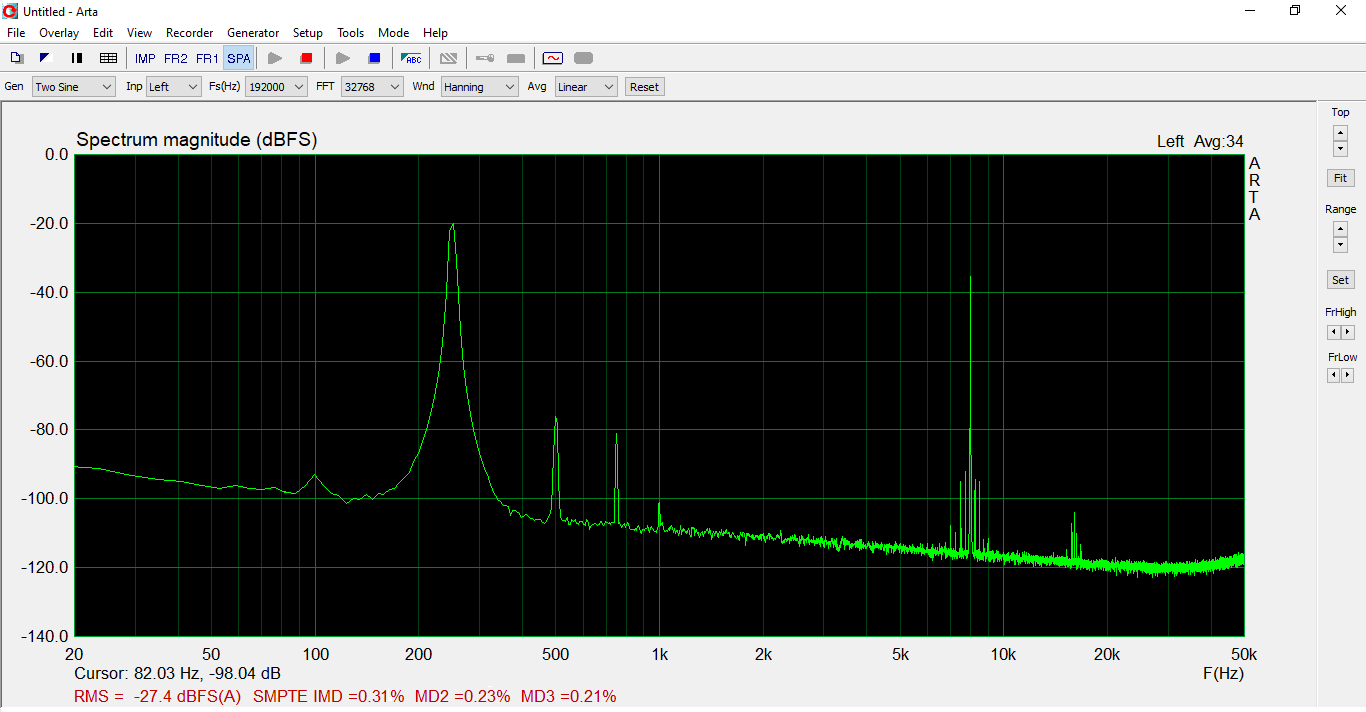The height and width of the screenshot is (712, 1366).
Task: Click the New file icon
Action: [x=17, y=58]
